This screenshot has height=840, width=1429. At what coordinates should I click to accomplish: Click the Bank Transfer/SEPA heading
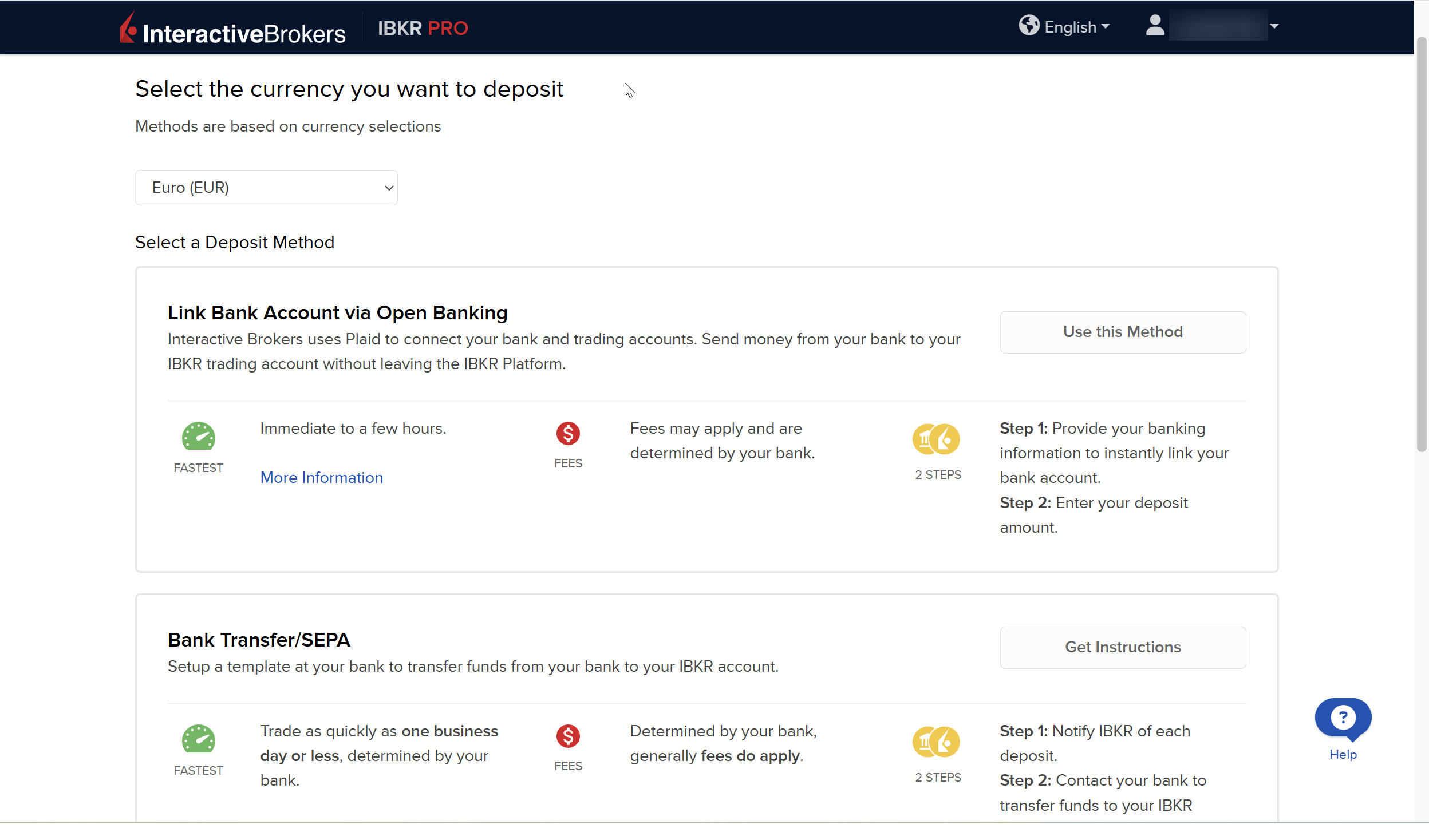click(x=259, y=640)
